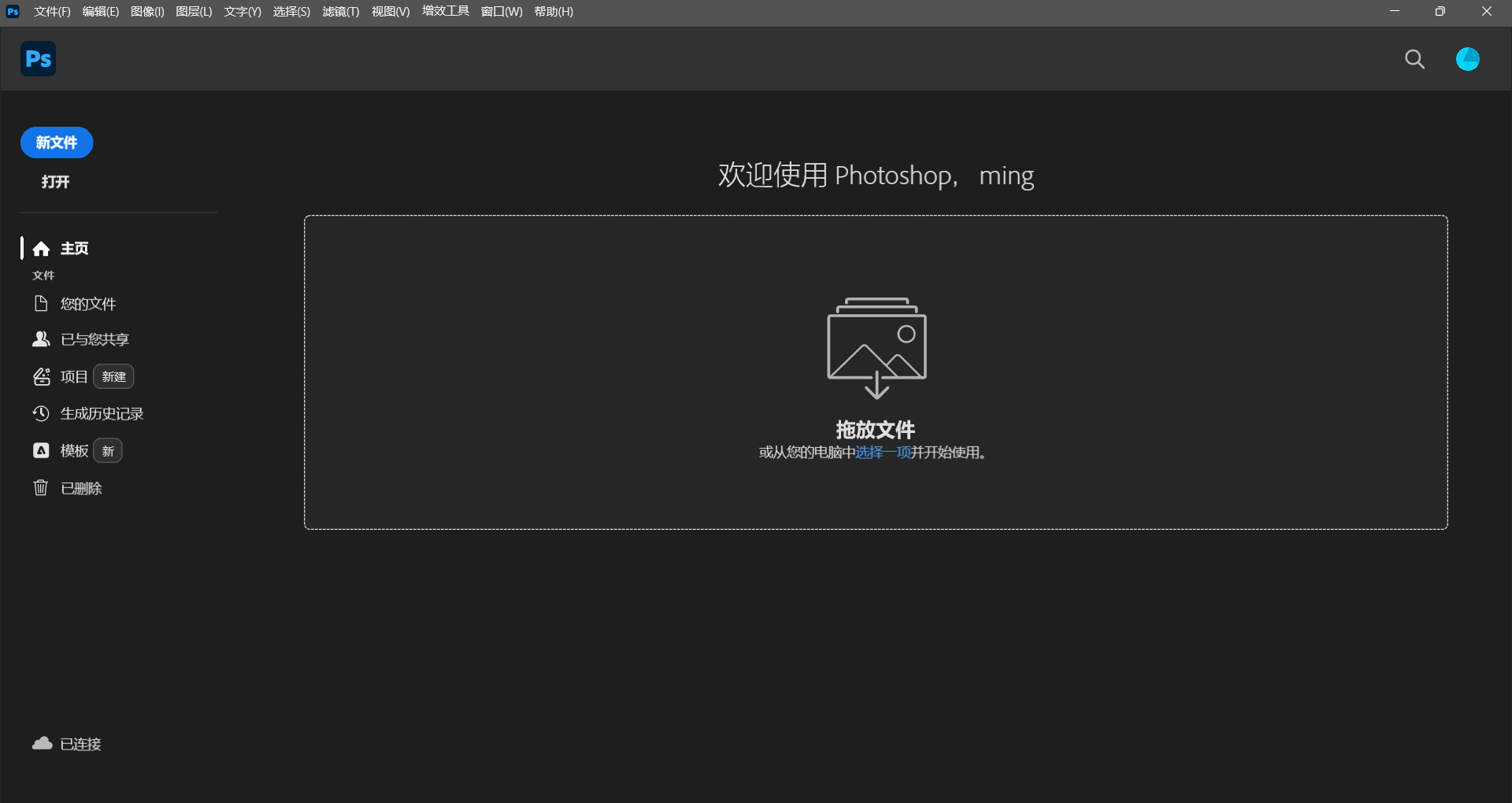The width and height of the screenshot is (1512, 803).
Task: Click the 新文件 button
Action: [56, 142]
